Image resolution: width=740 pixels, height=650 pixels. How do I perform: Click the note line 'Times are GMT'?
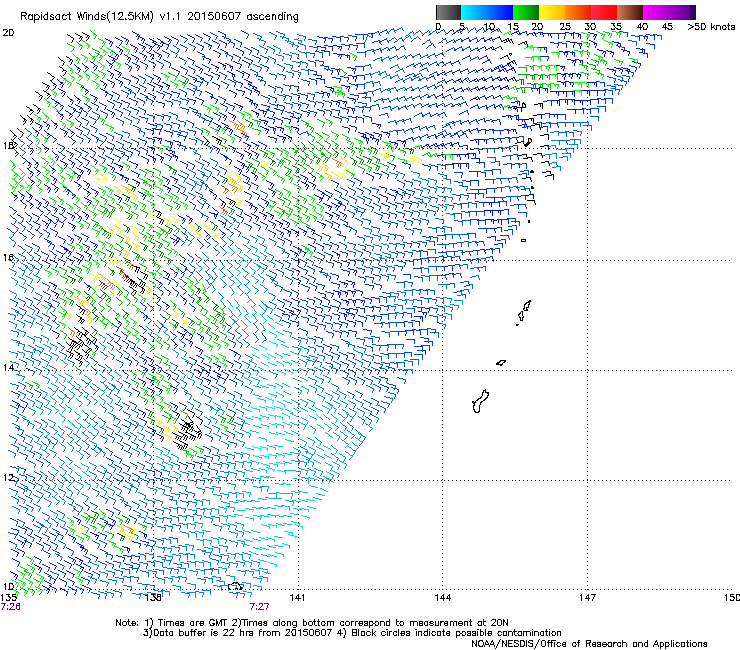point(193,623)
